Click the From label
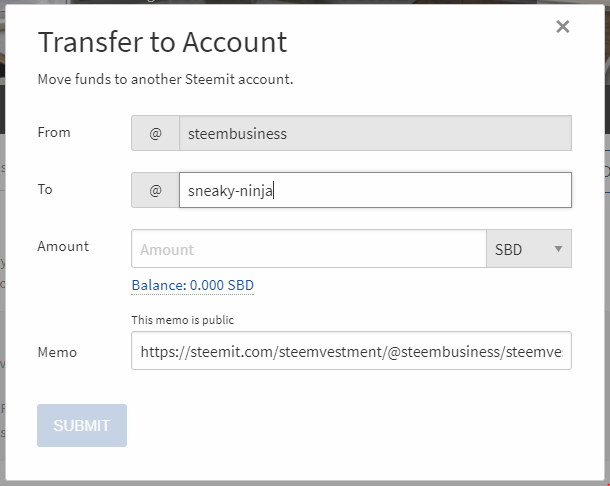The width and height of the screenshot is (610, 486). tap(54, 132)
